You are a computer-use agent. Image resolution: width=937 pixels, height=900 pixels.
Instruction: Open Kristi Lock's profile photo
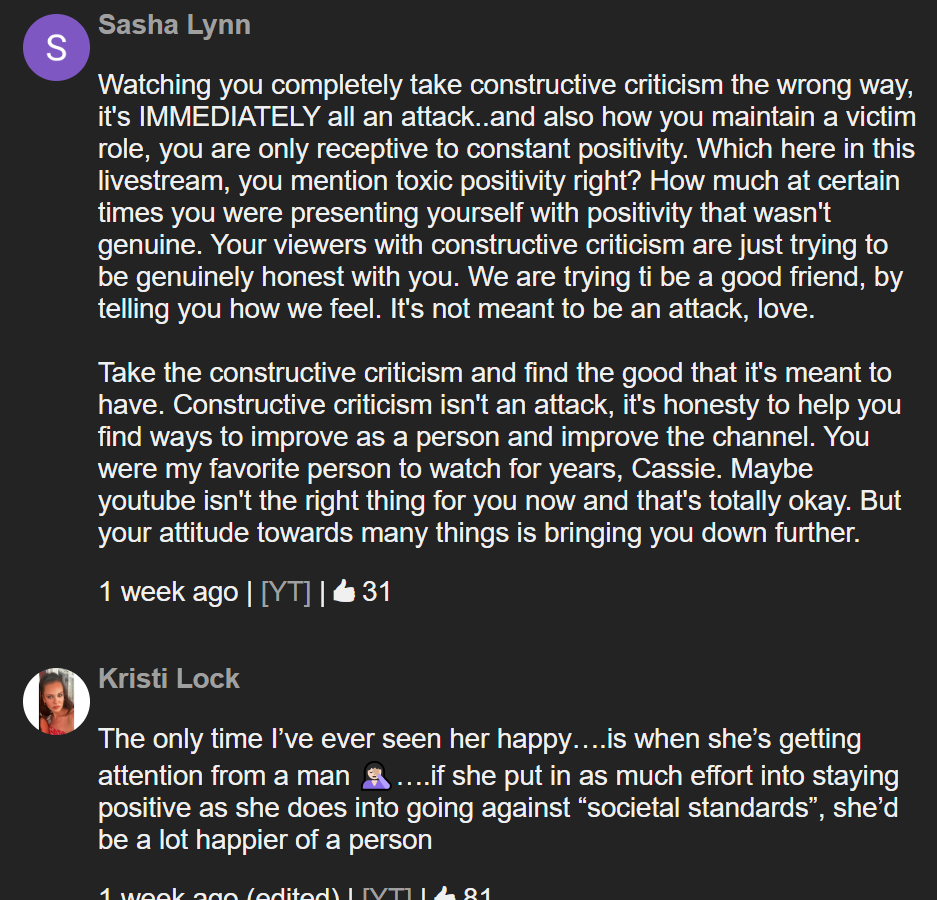tap(56, 701)
